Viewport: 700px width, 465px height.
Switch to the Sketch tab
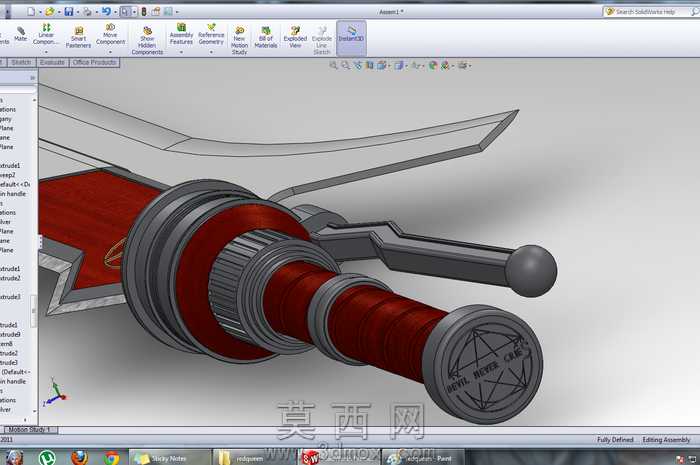point(21,62)
